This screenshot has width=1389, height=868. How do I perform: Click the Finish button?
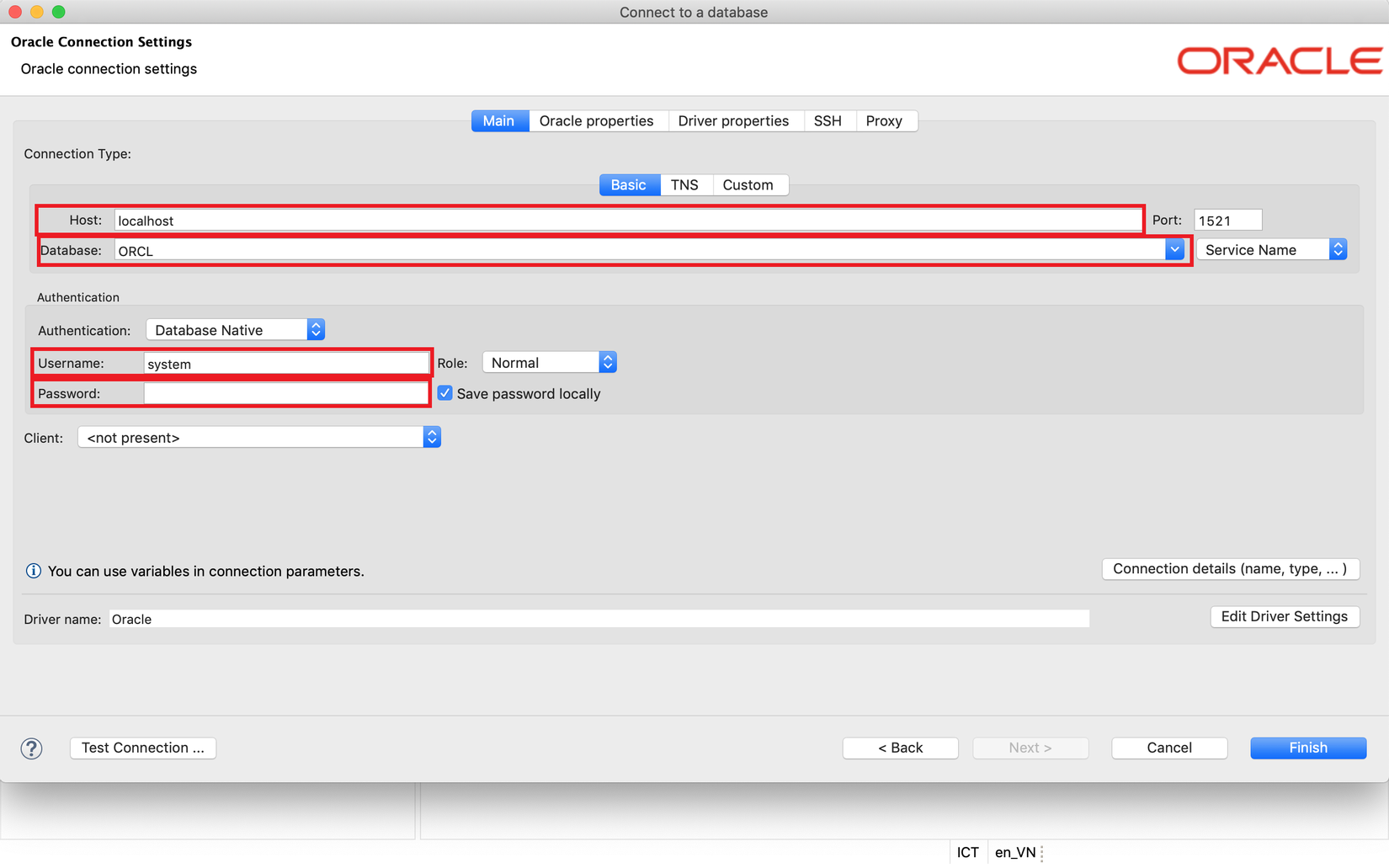(1307, 748)
